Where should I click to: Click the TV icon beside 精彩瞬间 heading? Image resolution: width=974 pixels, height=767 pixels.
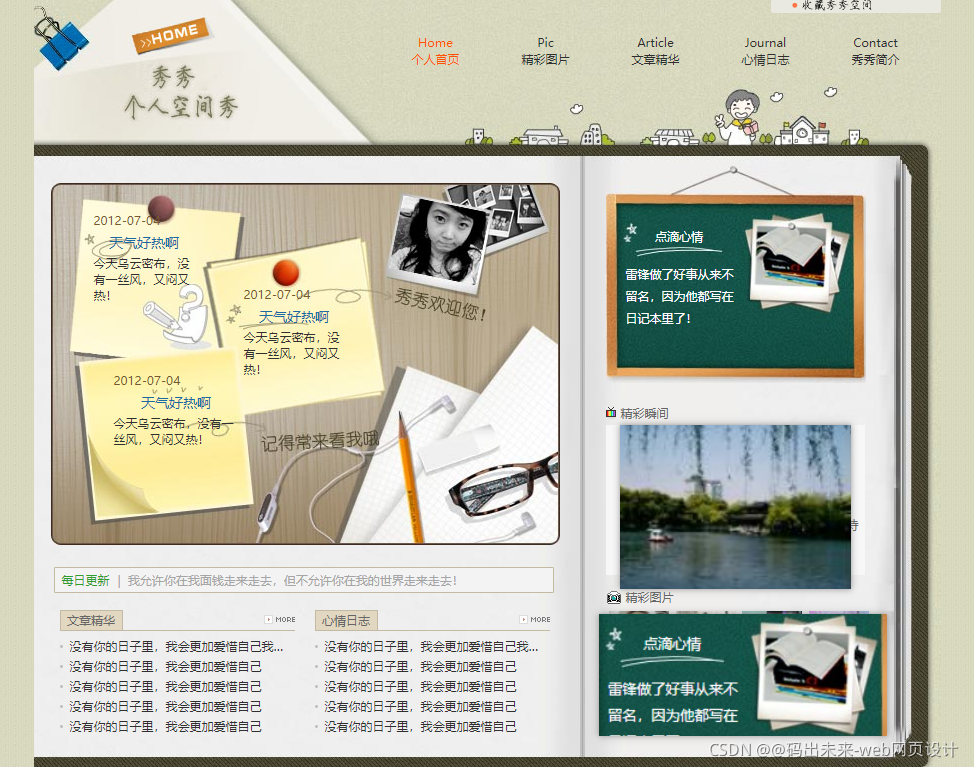613,412
